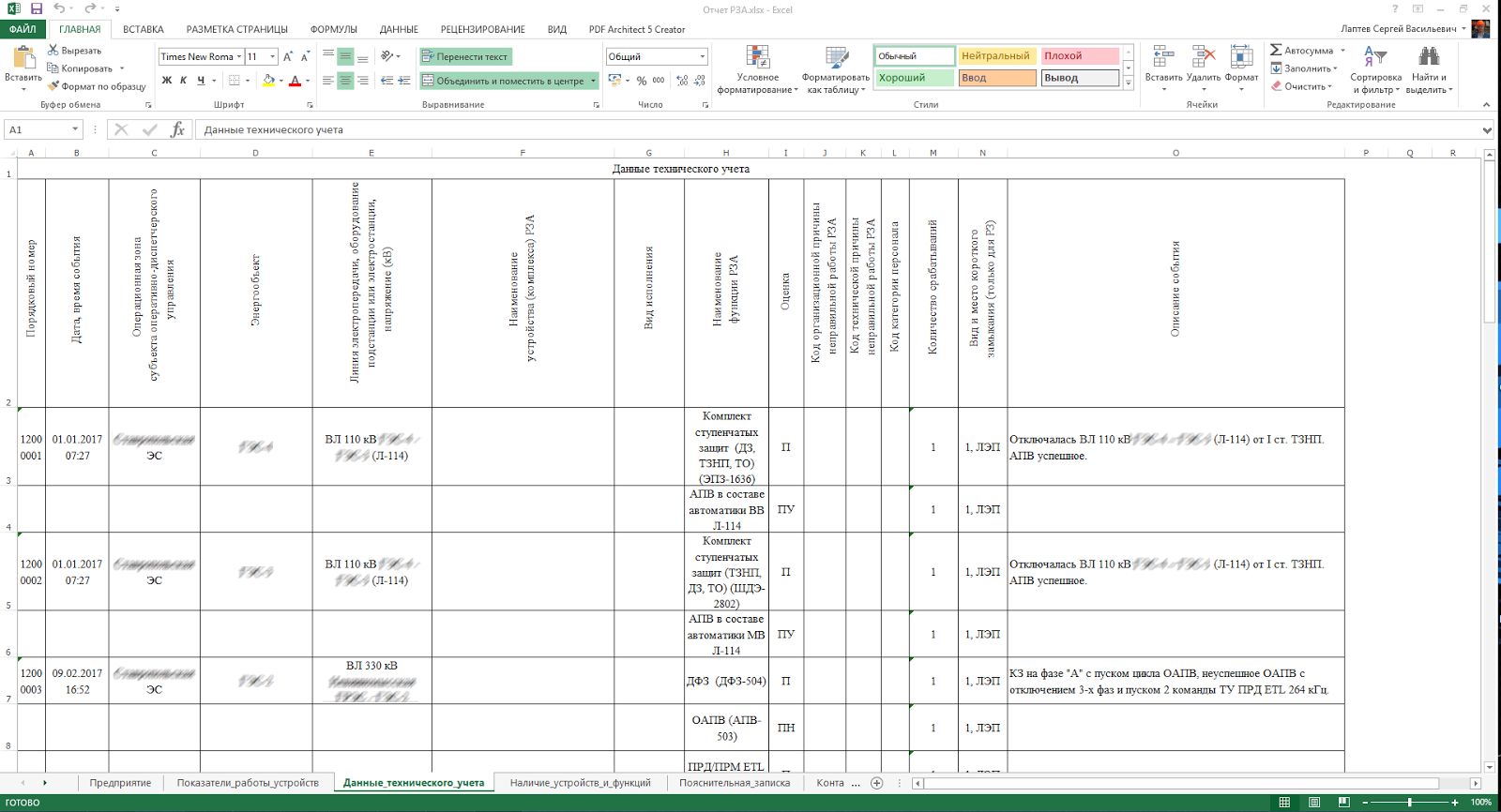Toggle bold Ж formatting
The image size is (1501, 812).
[167, 81]
